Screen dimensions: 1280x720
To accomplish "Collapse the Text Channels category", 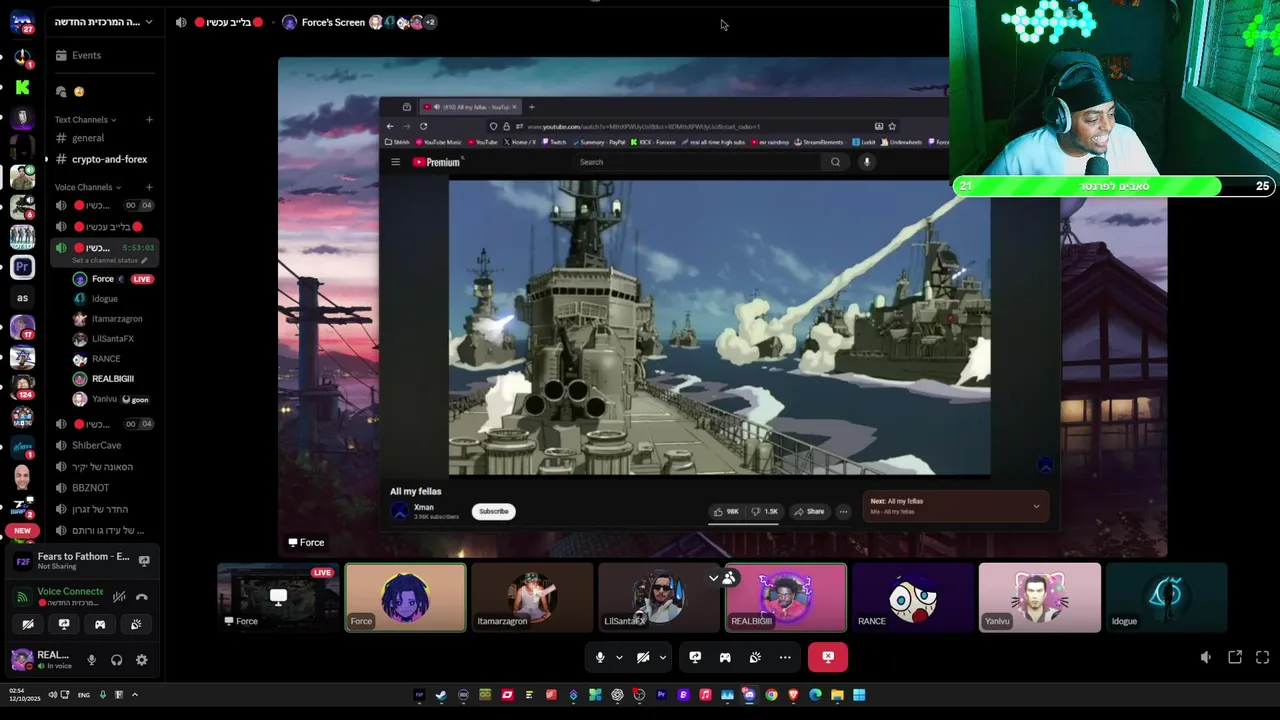I will click(85, 119).
